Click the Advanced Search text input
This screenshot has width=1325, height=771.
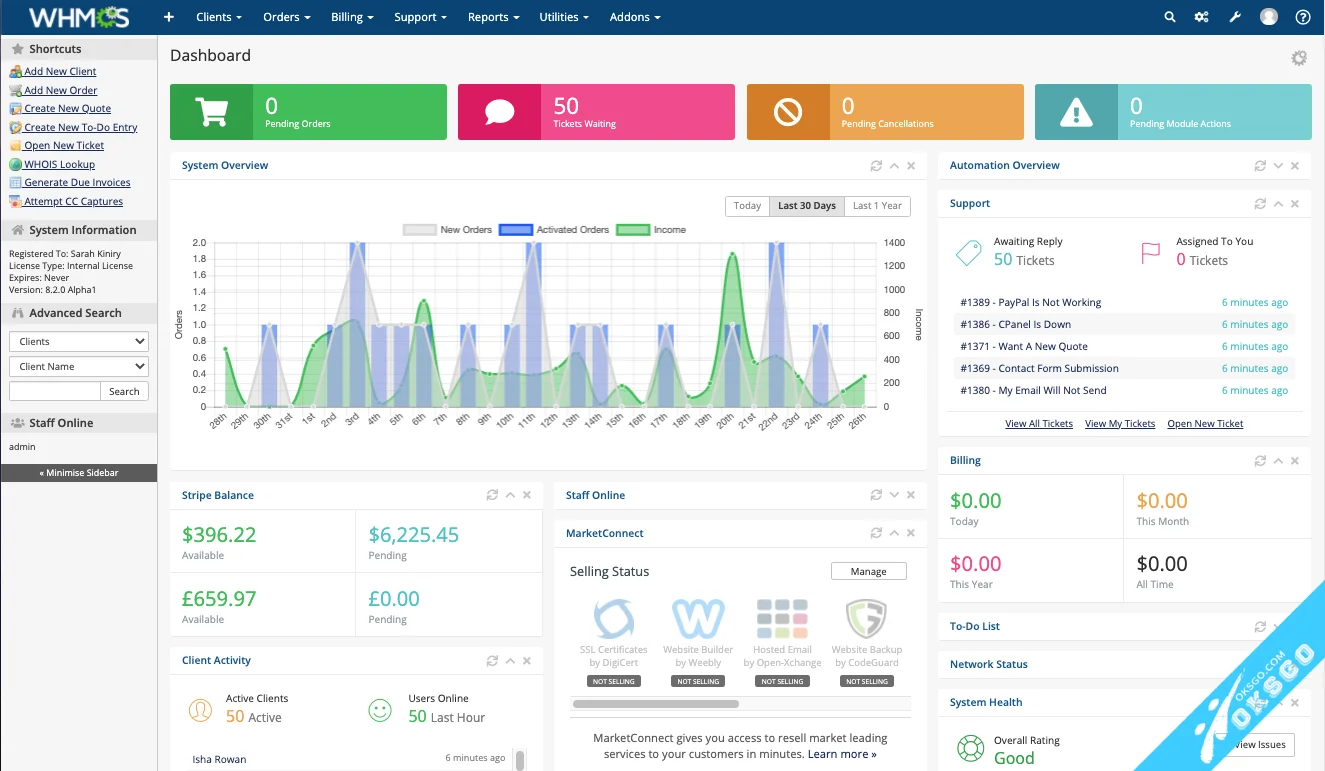[x=55, y=391]
